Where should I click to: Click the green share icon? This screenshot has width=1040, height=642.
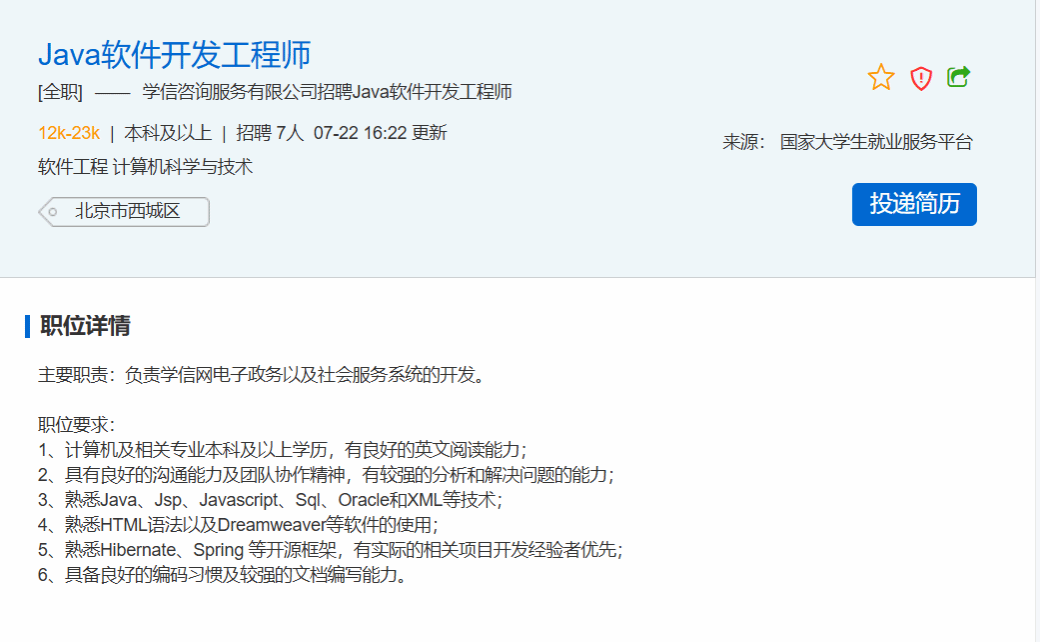pos(959,77)
